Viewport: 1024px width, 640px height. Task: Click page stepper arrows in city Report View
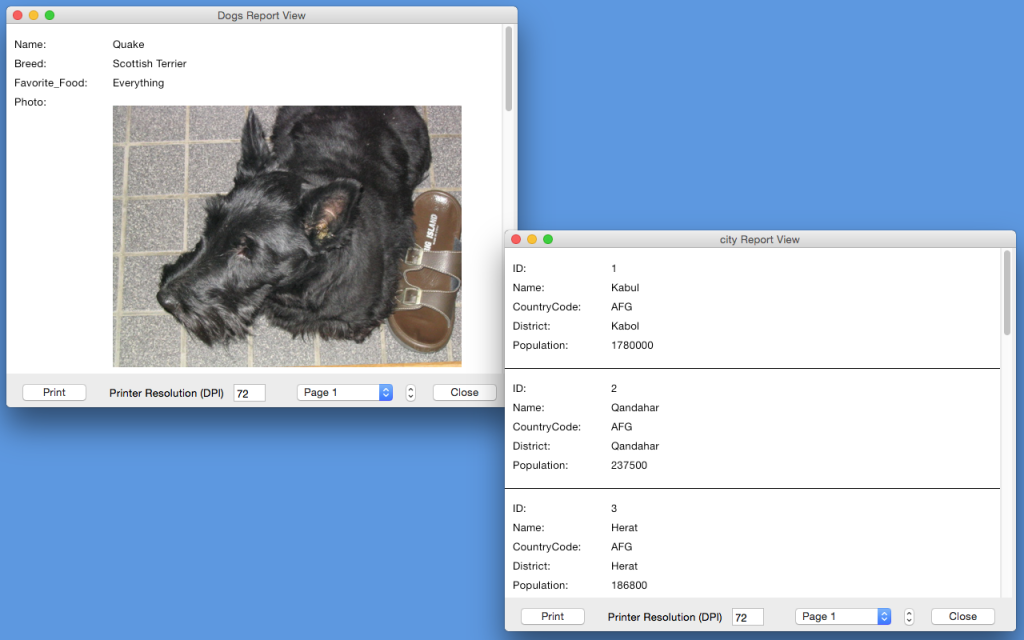click(908, 617)
